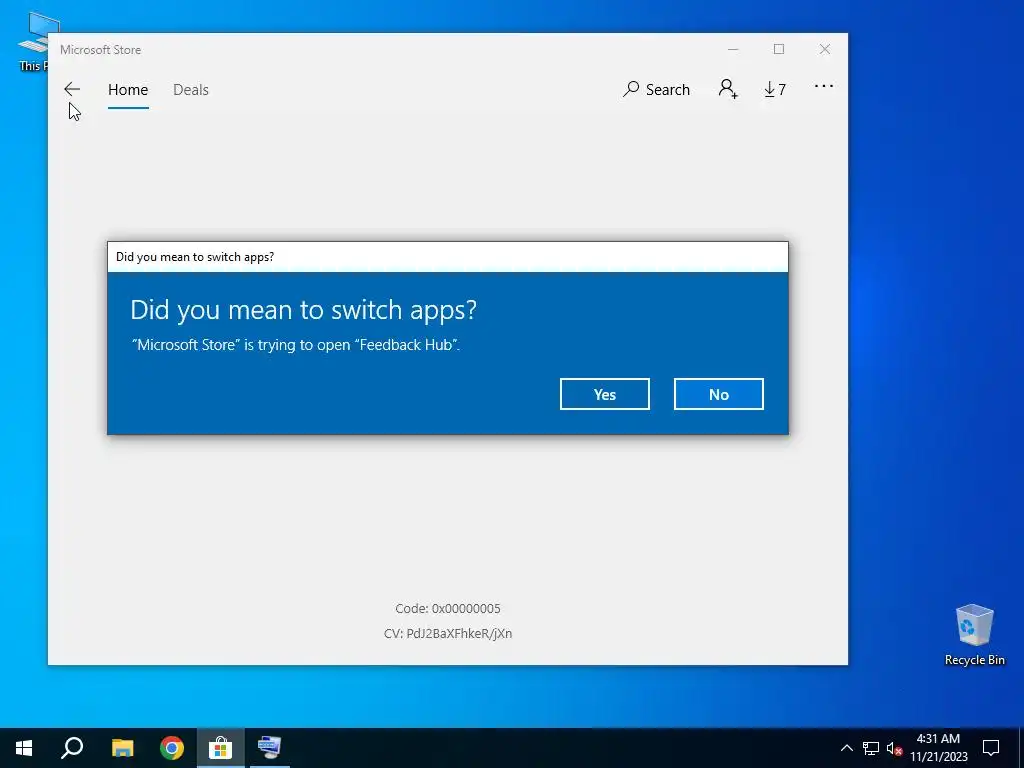Click the muted volume tray icon
Screen dimensions: 1024x768
point(894,748)
